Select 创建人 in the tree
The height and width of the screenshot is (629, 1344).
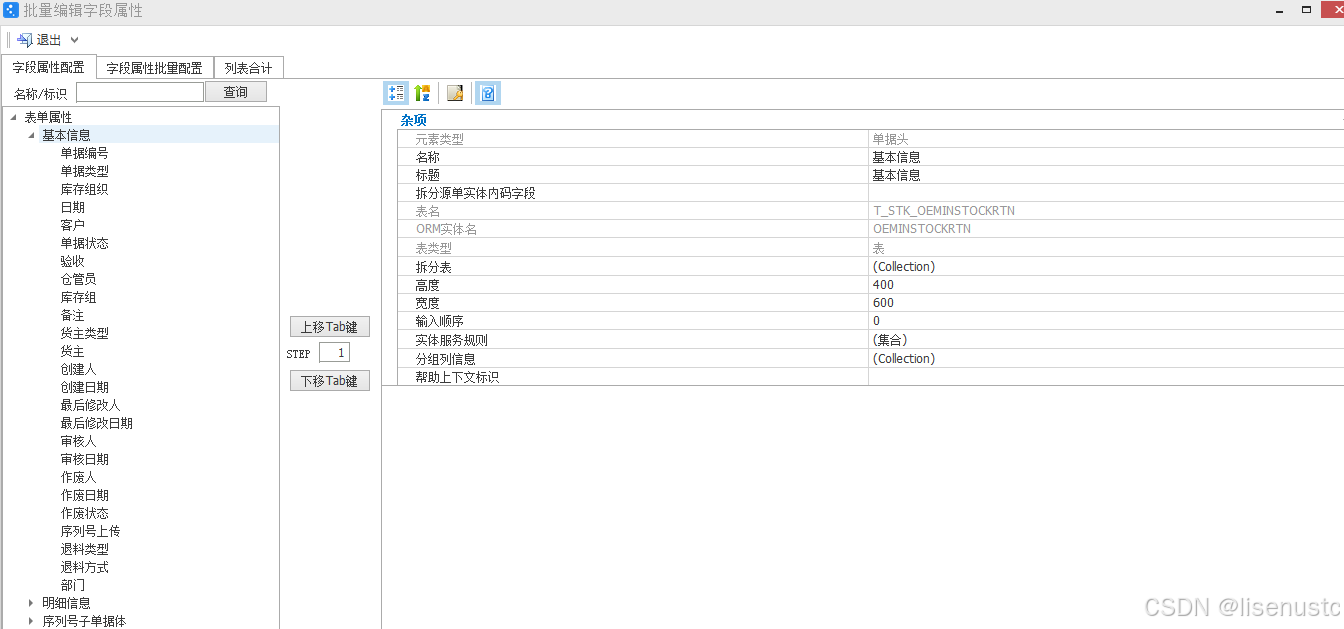coord(78,369)
